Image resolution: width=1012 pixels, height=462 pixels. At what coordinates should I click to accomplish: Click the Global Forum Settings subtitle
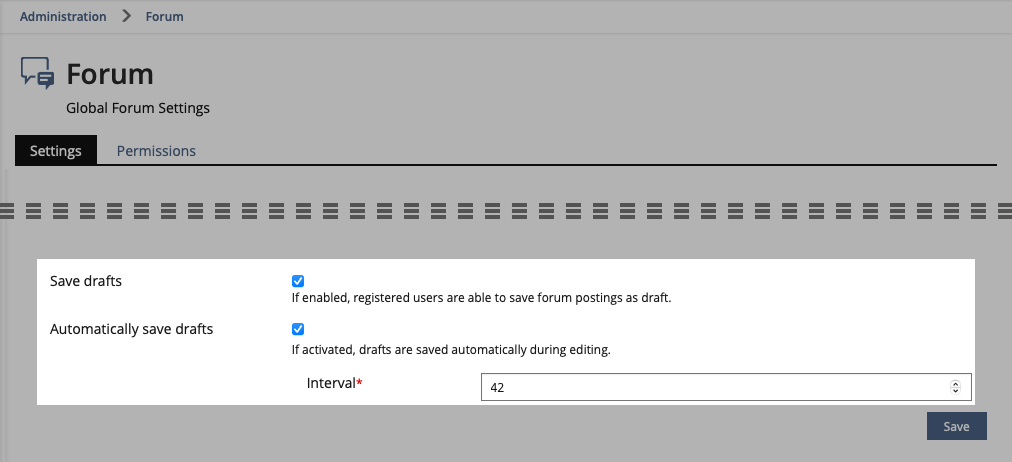click(138, 108)
